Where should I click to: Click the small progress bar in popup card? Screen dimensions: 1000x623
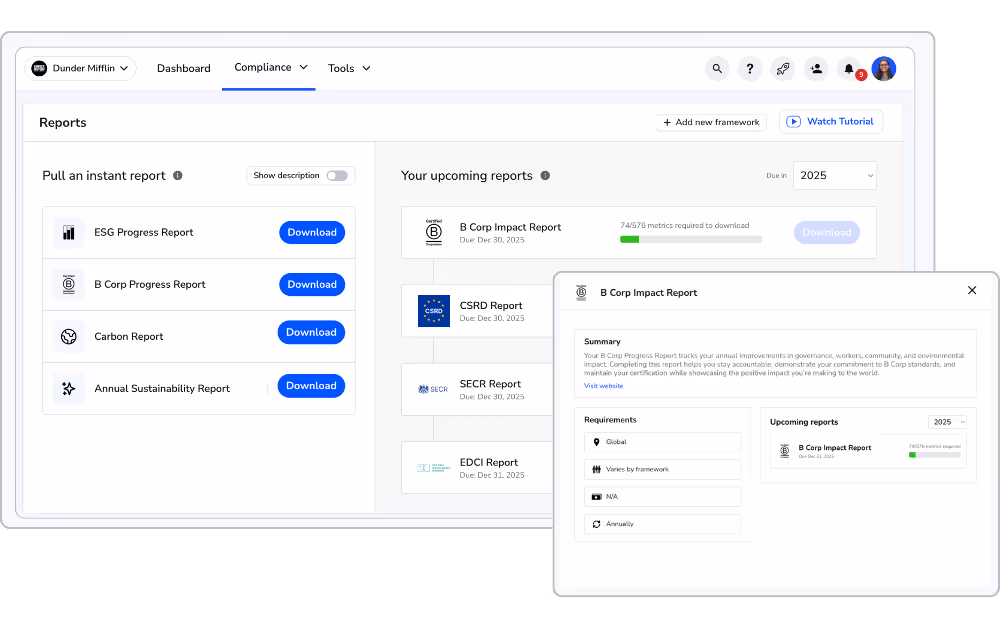point(934,455)
